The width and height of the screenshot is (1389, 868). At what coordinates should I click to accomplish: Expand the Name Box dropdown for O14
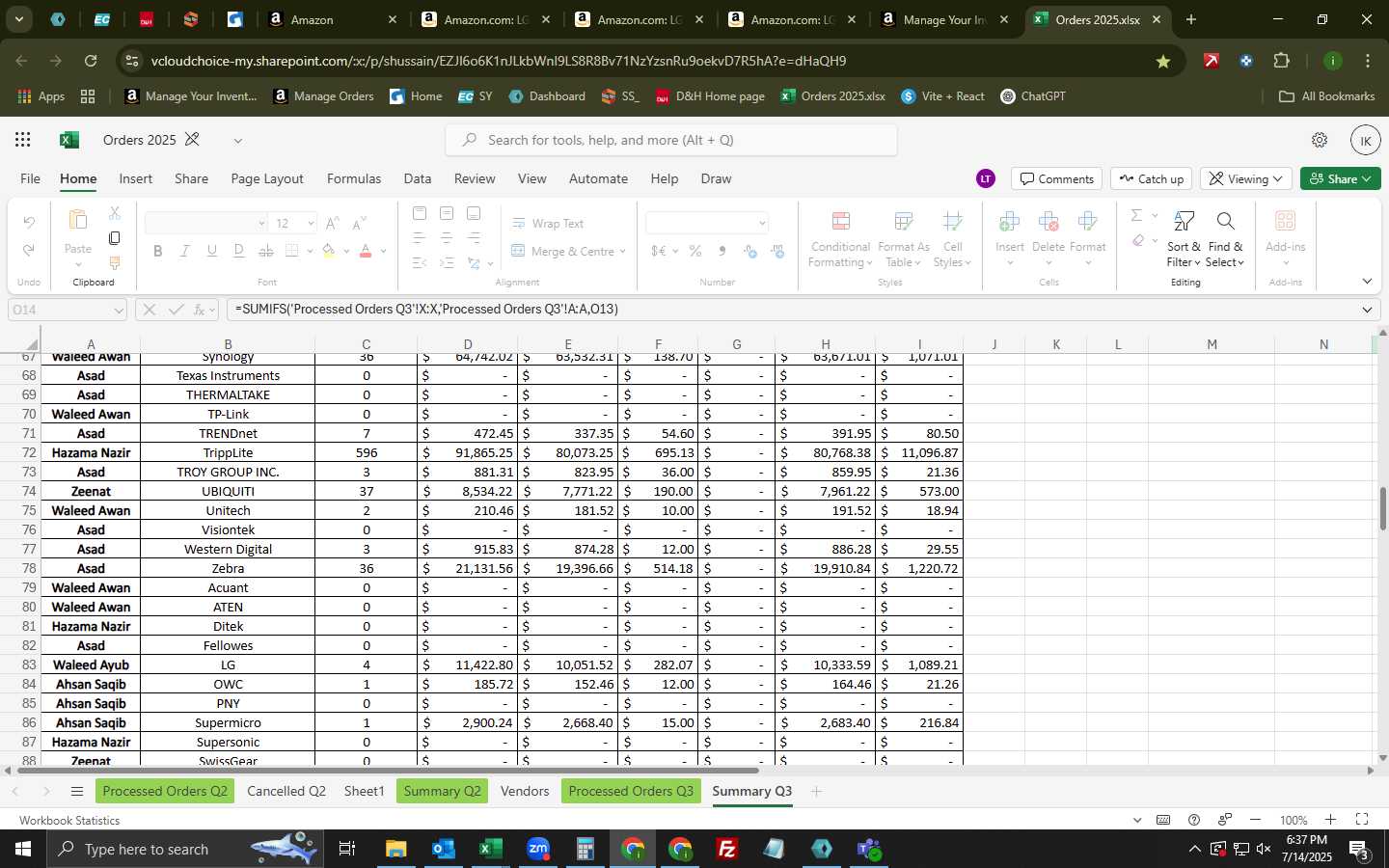click(x=118, y=311)
